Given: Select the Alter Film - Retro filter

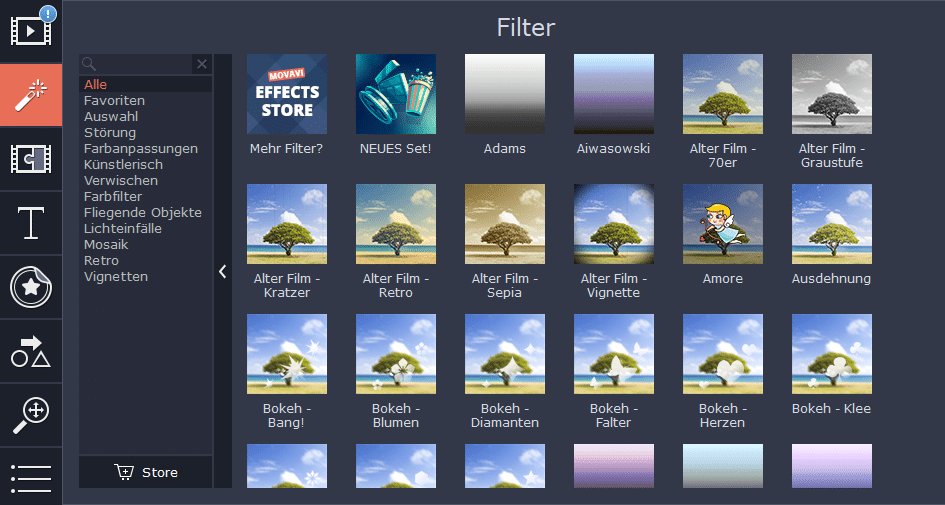Looking at the screenshot, I should (396, 224).
